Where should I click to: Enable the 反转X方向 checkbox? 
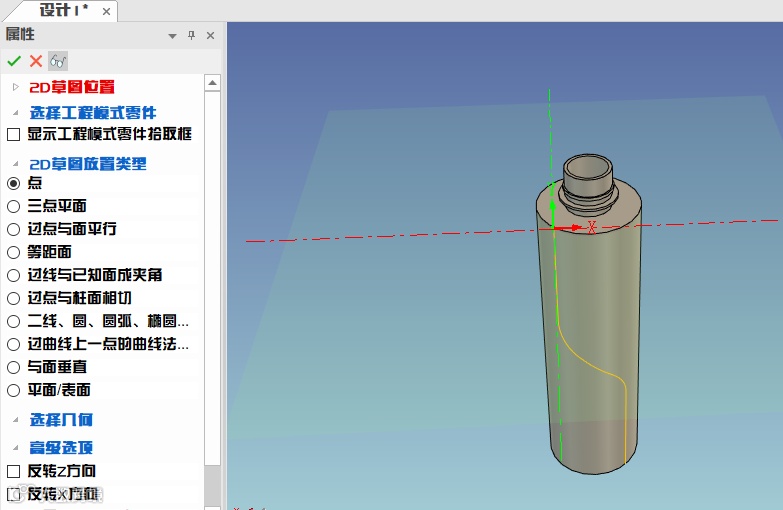click(13, 495)
